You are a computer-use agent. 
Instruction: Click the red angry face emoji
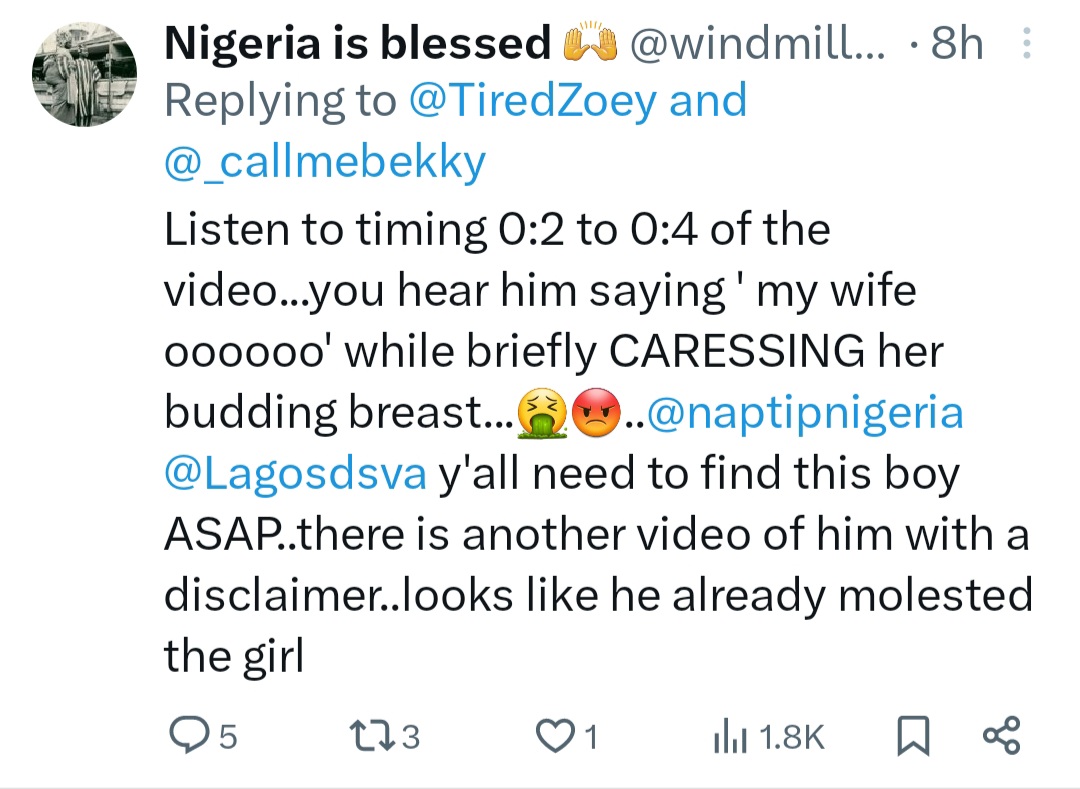pyautogui.click(x=593, y=416)
